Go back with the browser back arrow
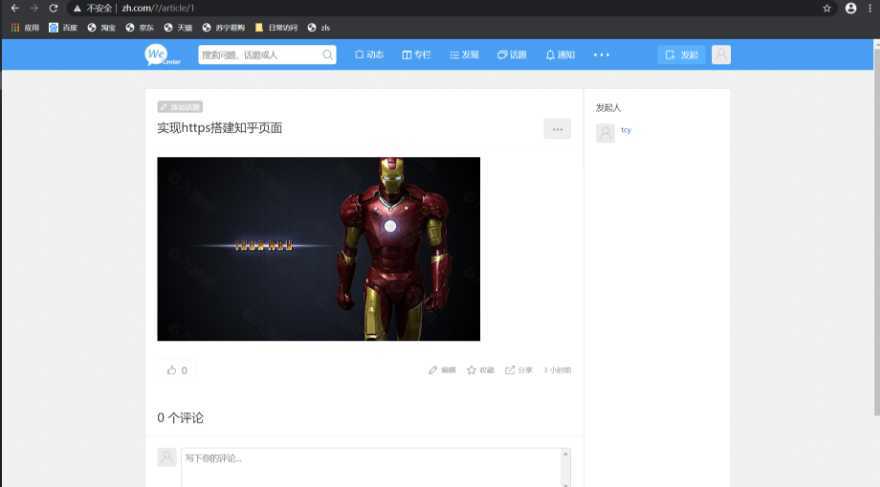Screen dimensions: 880x487 tap(15, 8)
